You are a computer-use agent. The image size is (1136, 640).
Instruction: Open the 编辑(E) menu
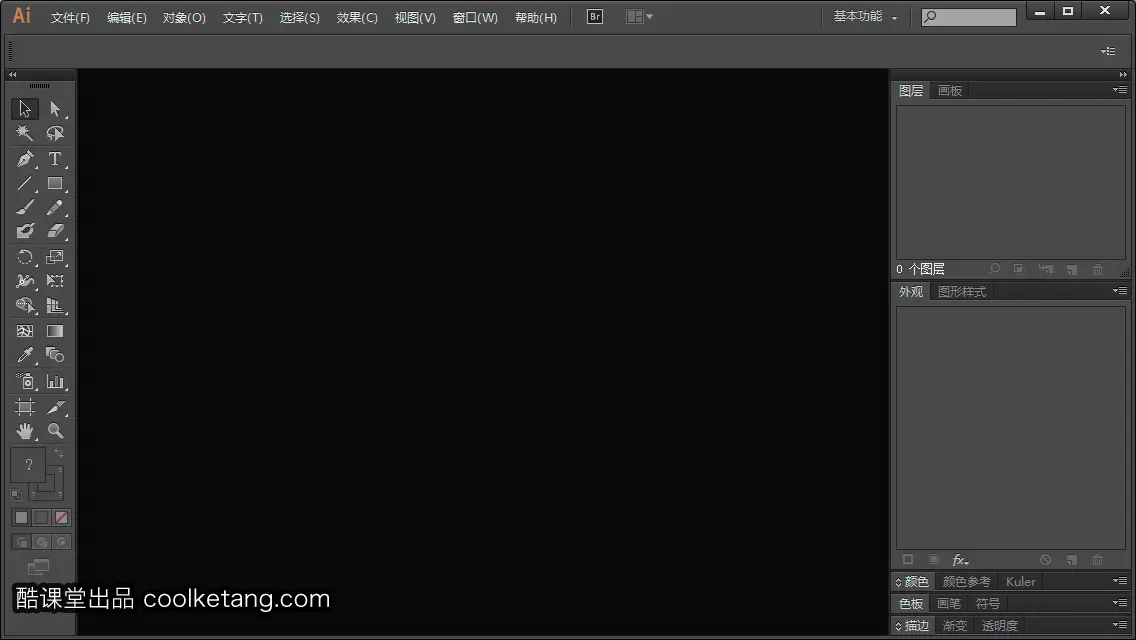point(127,17)
